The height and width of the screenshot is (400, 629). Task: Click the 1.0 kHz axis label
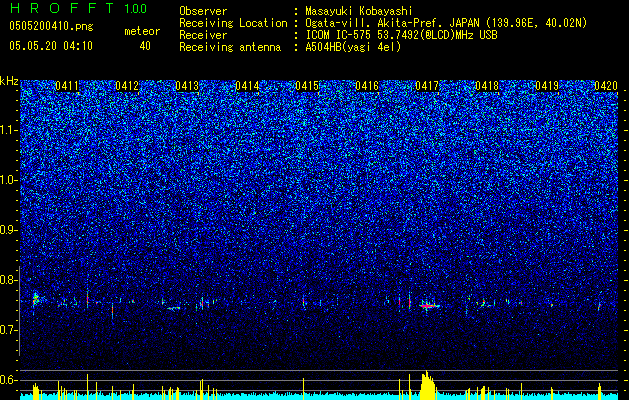tap(9, 180)
